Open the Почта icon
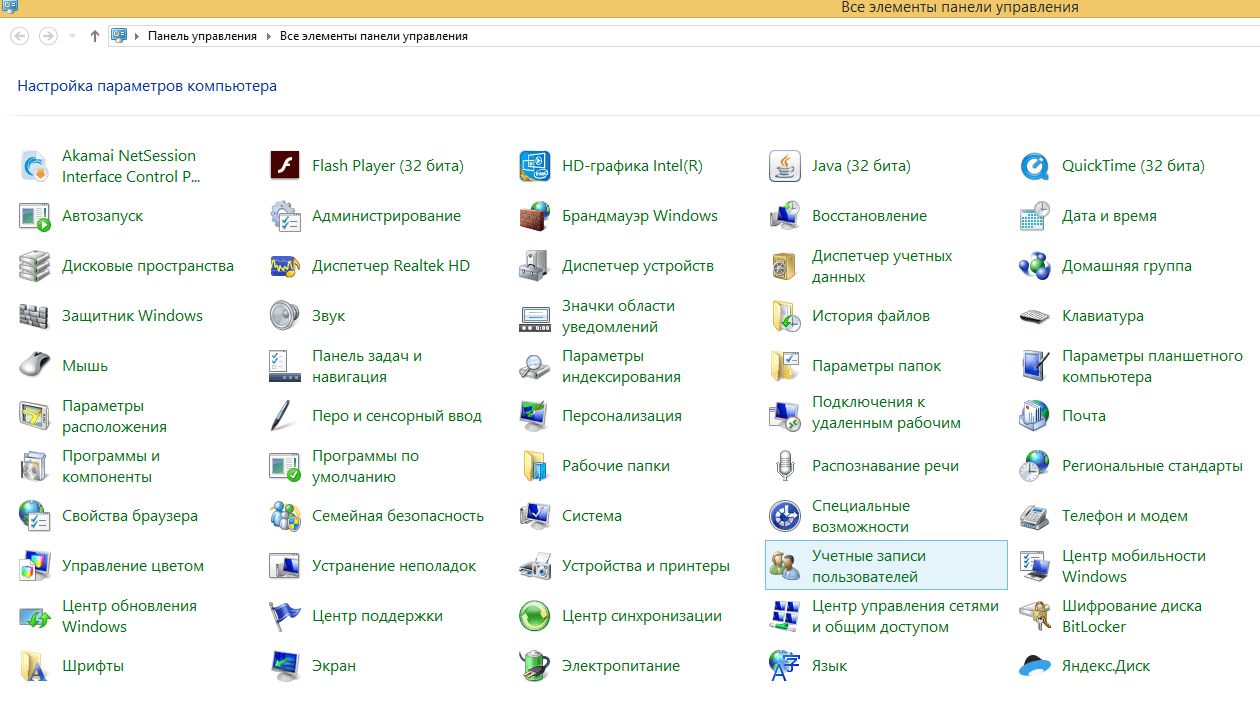 tap(1035, 416)
